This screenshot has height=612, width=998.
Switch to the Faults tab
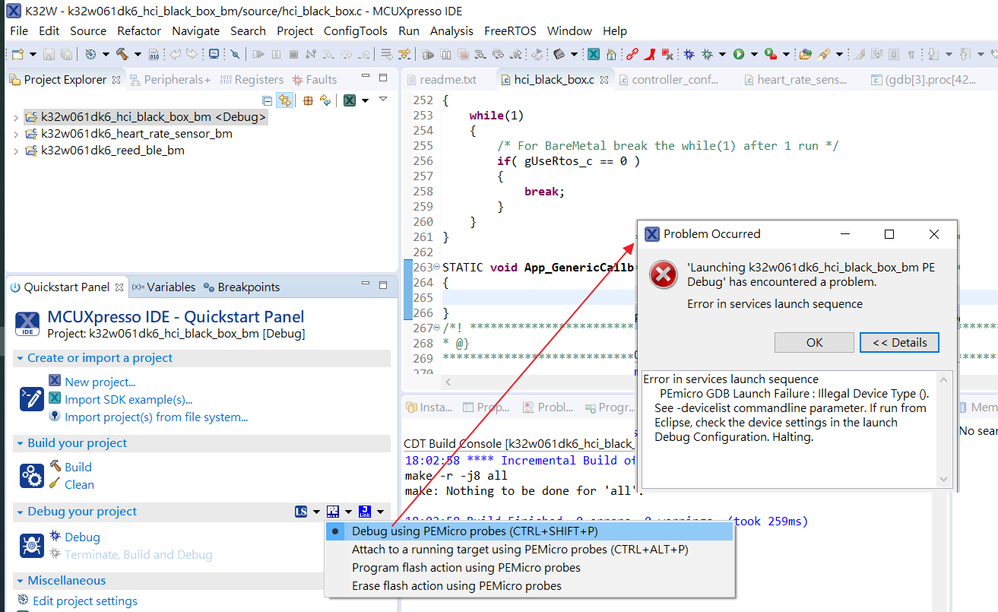coord(314,80)
